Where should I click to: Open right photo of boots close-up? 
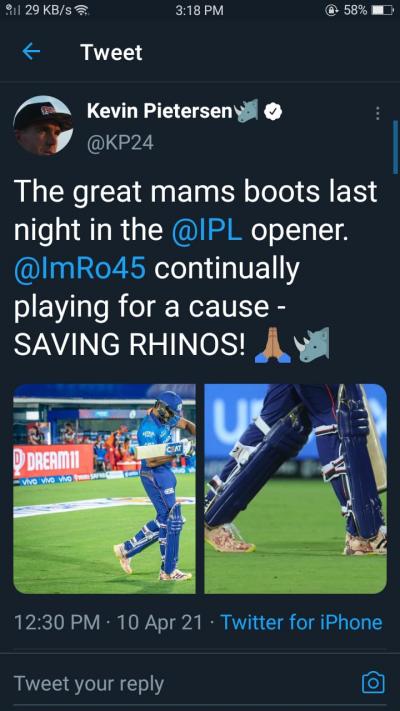pyautogui.click(x=296, y=489)
